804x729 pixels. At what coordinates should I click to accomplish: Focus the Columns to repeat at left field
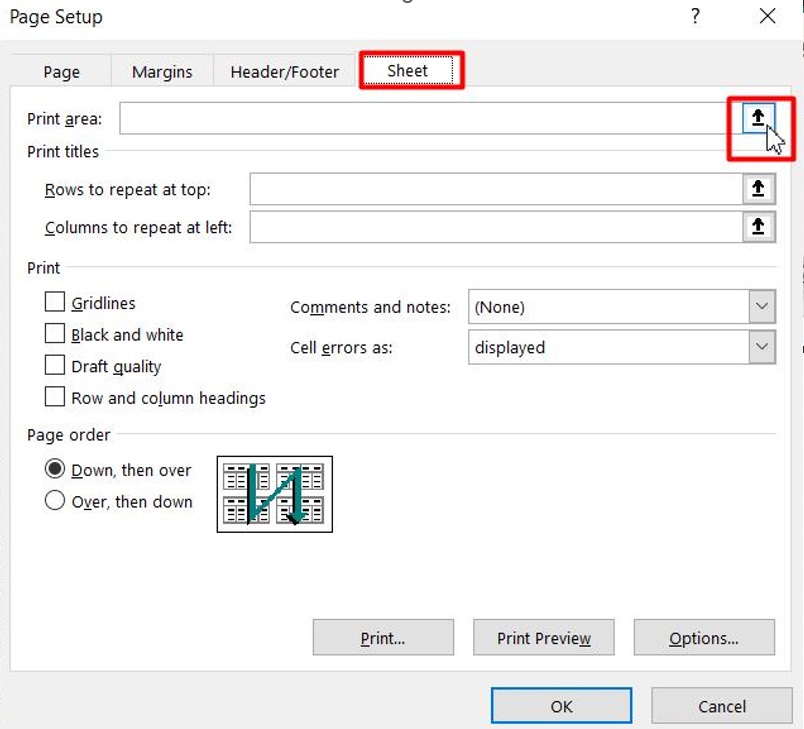[x=496, y=227]
